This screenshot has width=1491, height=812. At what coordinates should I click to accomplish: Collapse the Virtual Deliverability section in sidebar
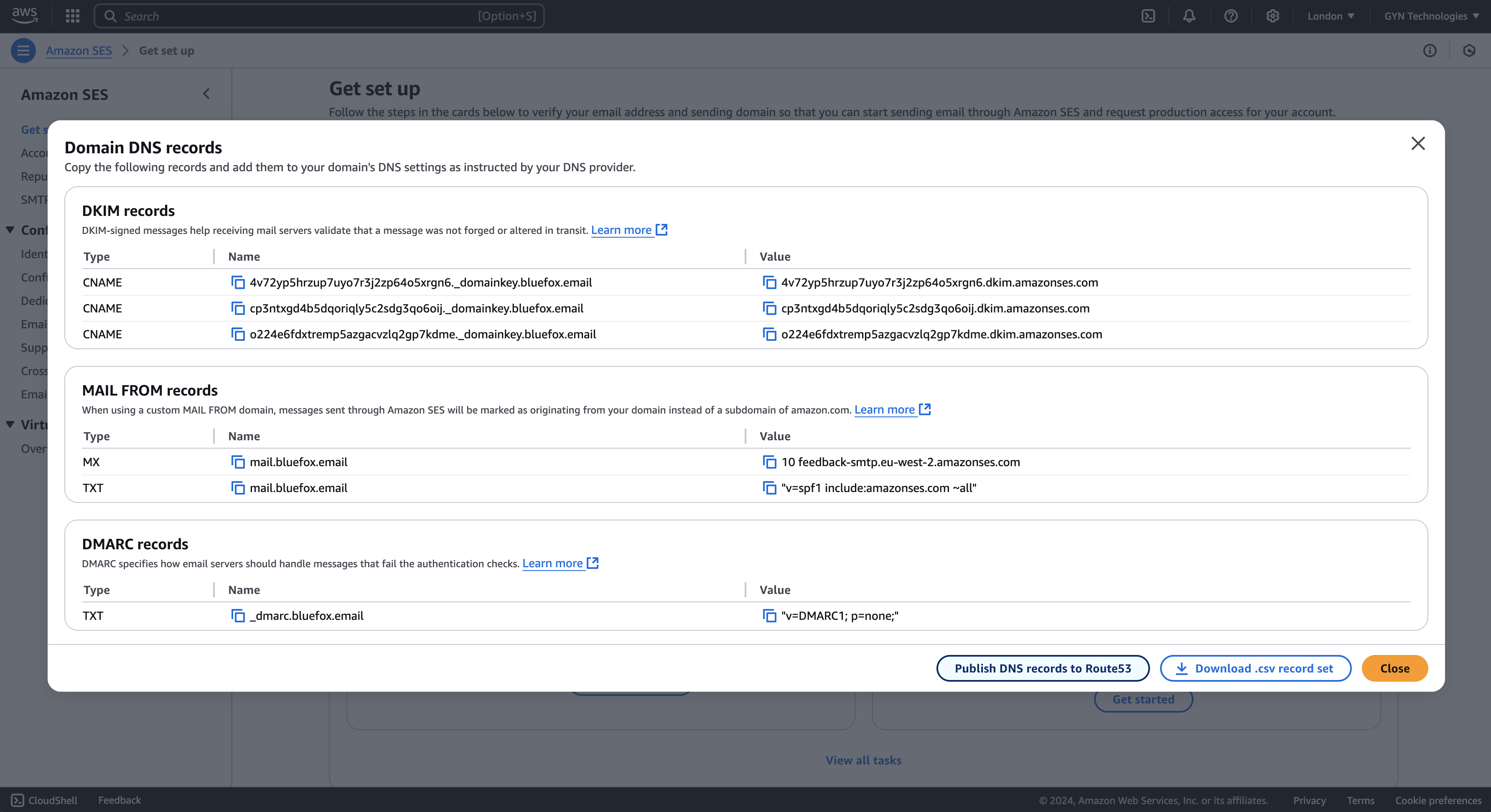click(10, 424)
